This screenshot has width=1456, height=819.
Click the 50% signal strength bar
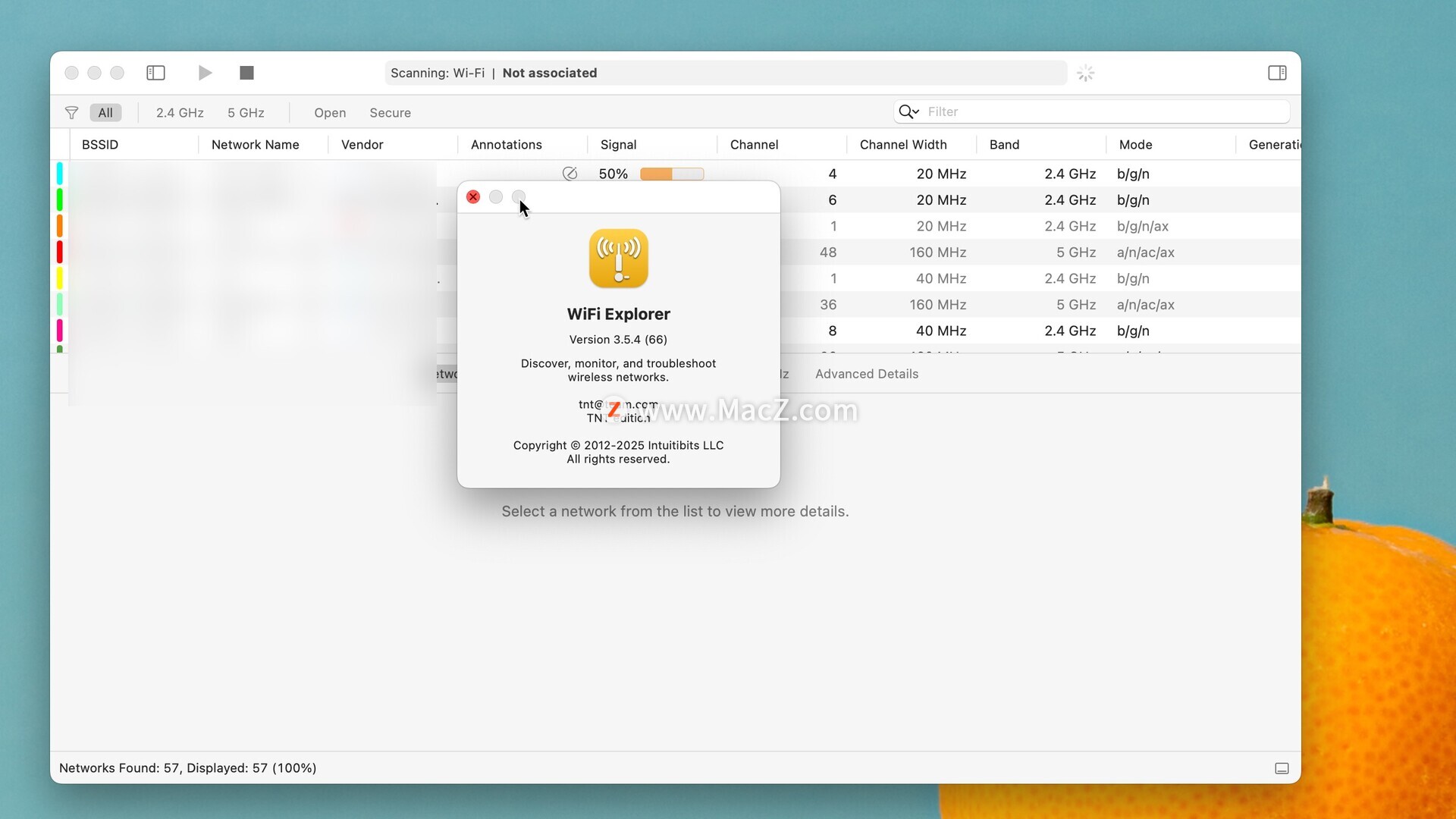pyautogui.click(x=672, y=174)
